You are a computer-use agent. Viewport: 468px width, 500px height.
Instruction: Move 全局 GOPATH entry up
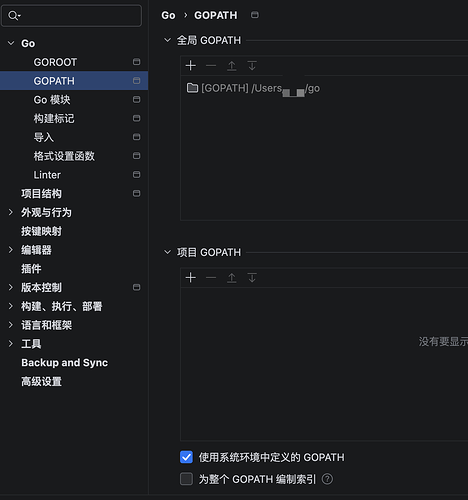pos(232,66)
